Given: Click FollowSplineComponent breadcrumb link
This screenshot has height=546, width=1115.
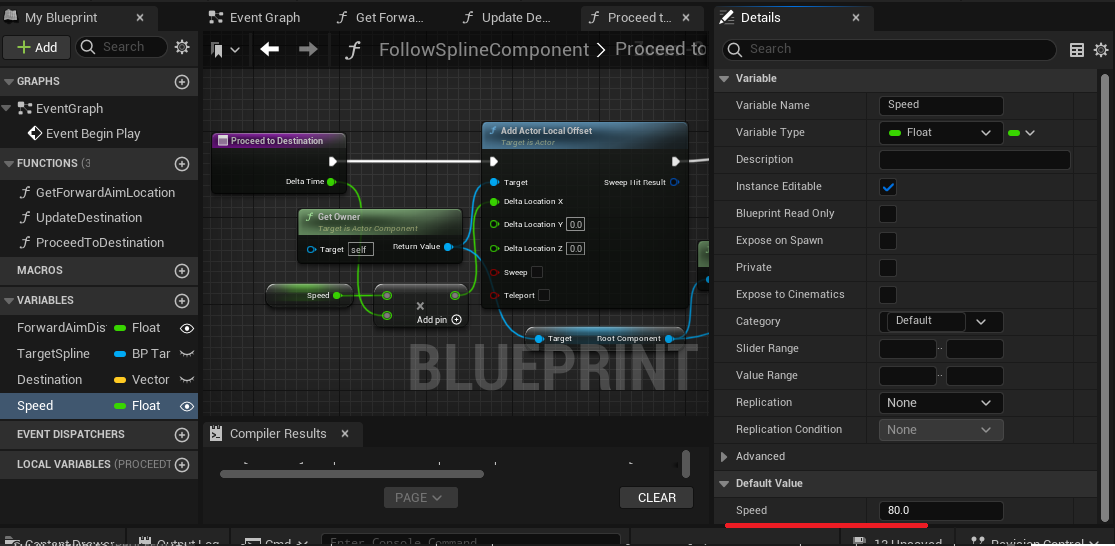Looking at the screenshot, I should (x=484, y=50).
